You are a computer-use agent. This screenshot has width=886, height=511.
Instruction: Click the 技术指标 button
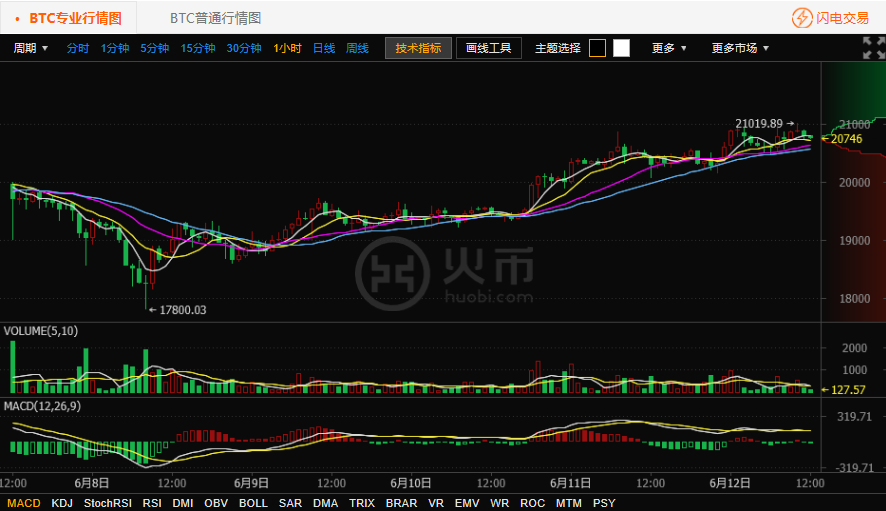[x=418, y=48]
